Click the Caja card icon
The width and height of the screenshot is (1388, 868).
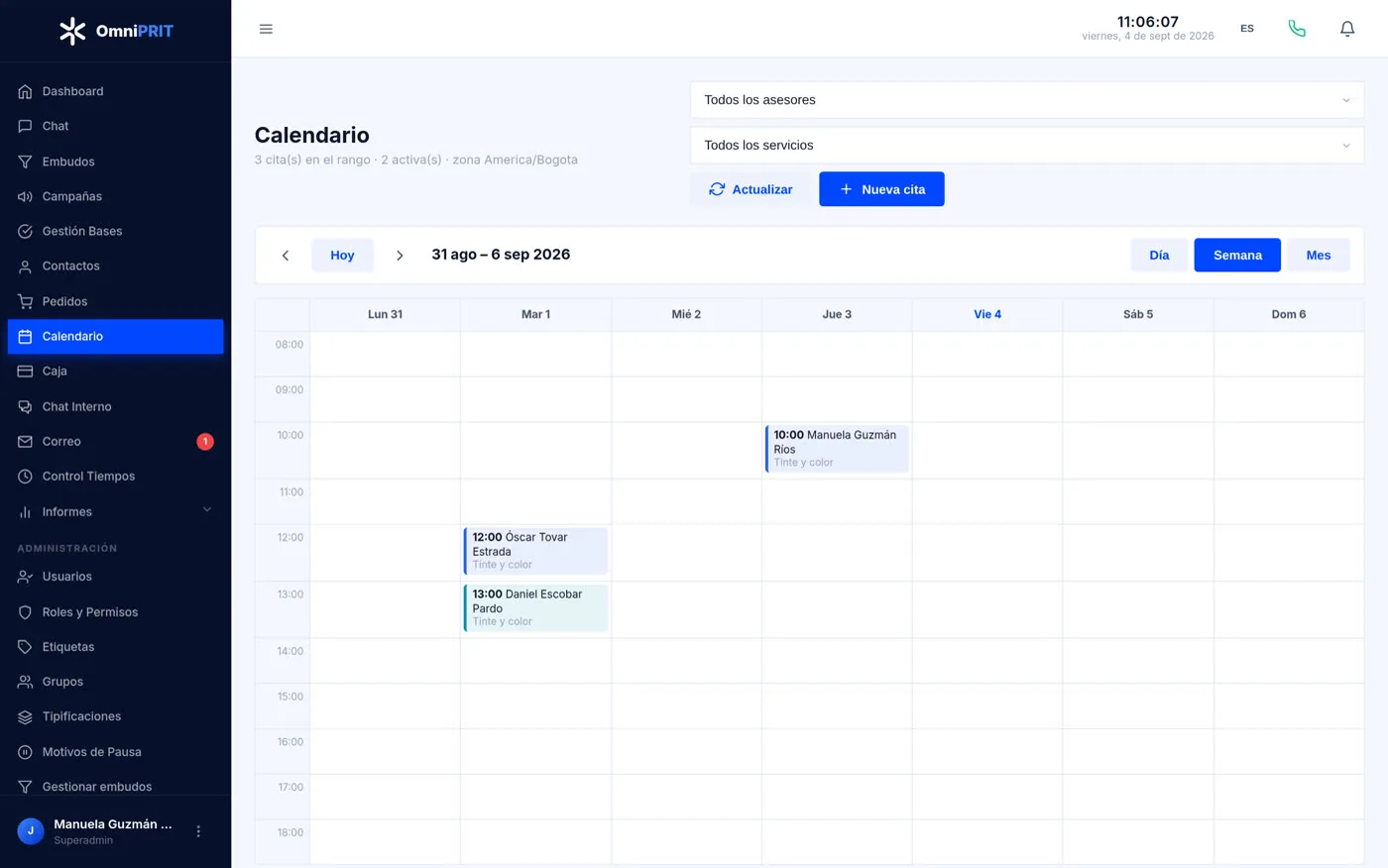coord(26,371)
